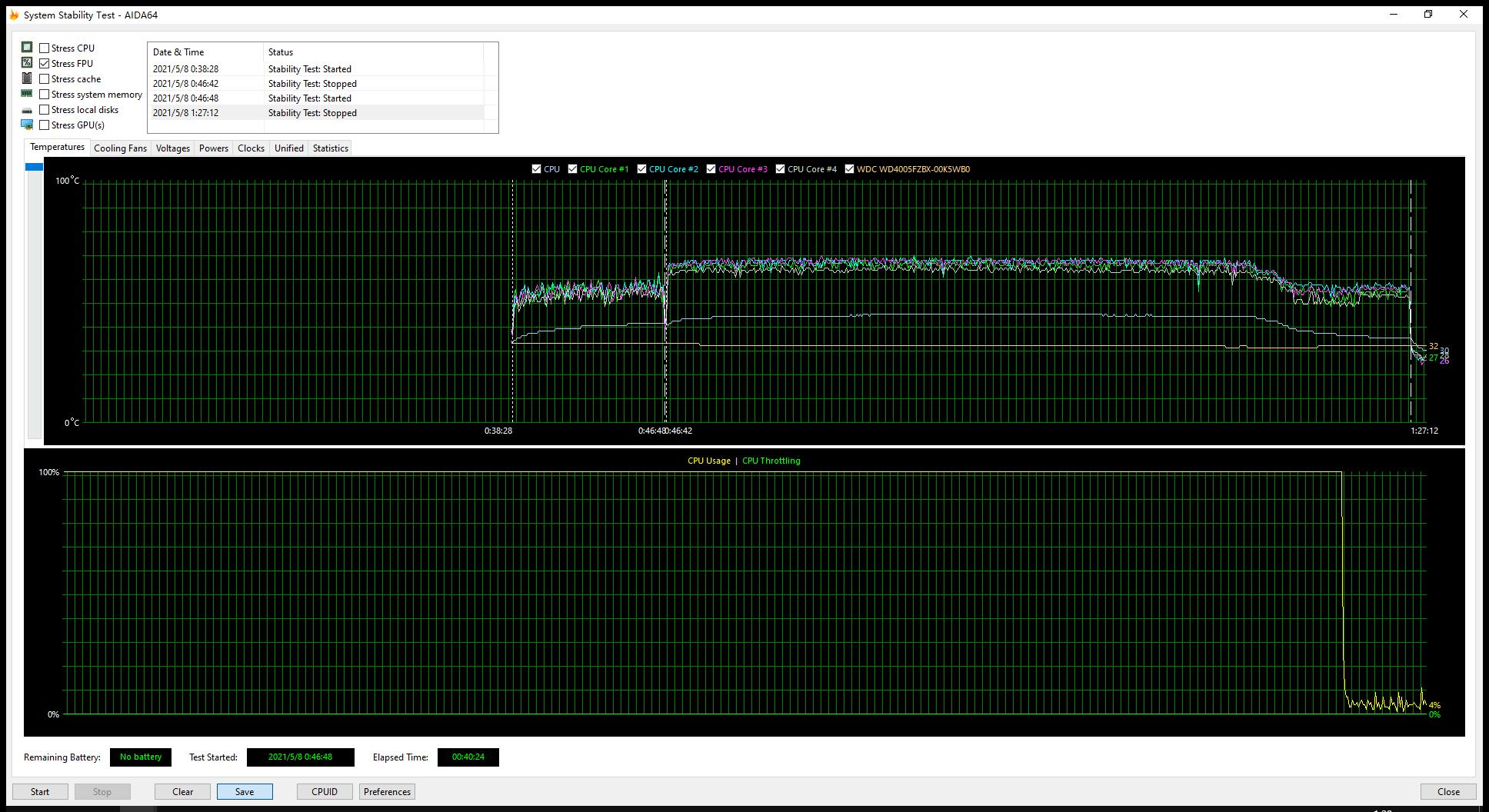Enable Stress system memory checkbox
The width and height of the screenshot is (1489, 812).
click(45, 94)
